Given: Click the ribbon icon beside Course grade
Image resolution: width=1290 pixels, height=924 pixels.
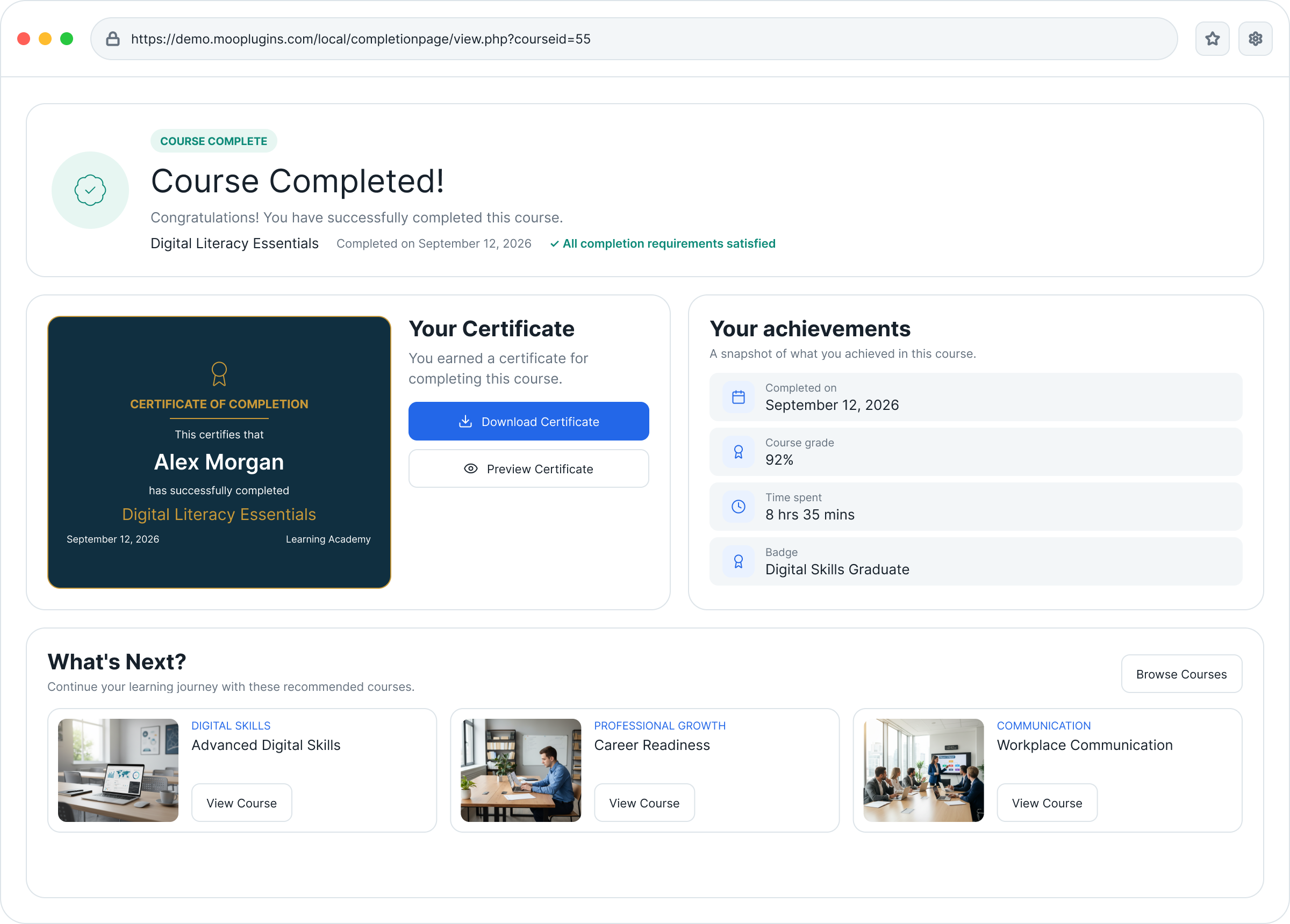Looking at the screenshot, I should pyautogui.click(x=739, y=451).
